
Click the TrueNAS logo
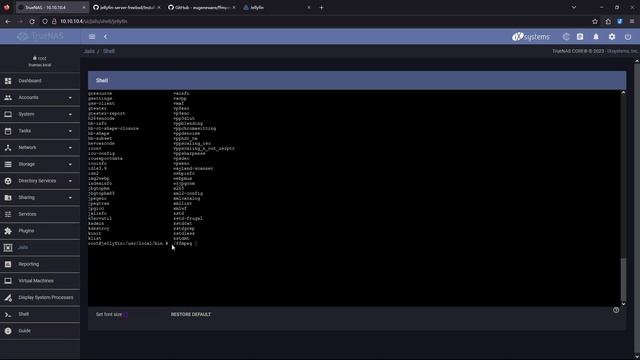[40, 36]
